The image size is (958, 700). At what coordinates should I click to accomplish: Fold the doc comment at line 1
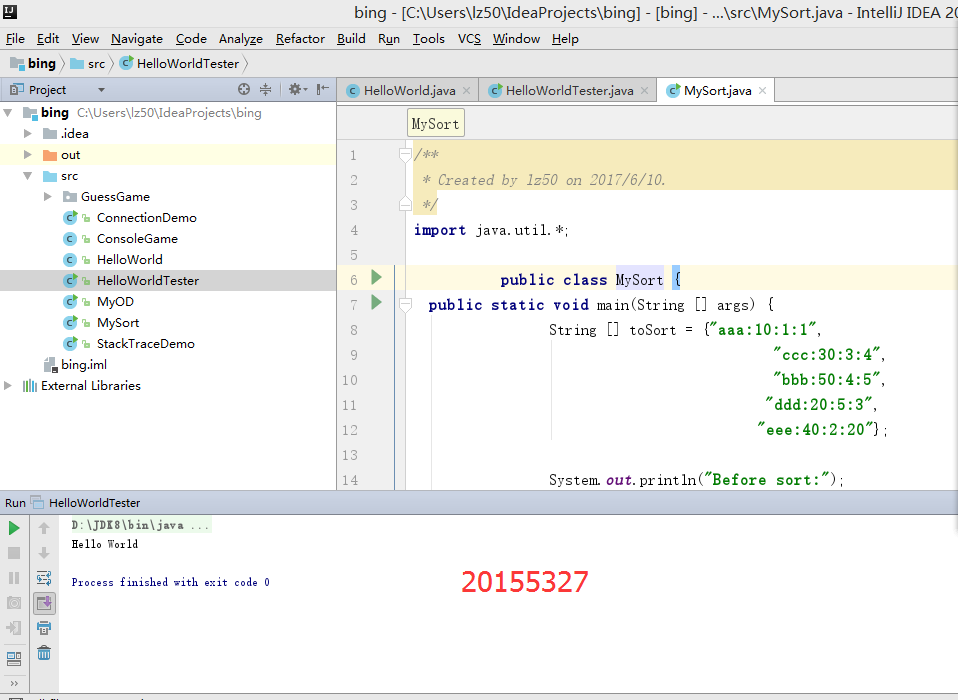pos(405,155)
